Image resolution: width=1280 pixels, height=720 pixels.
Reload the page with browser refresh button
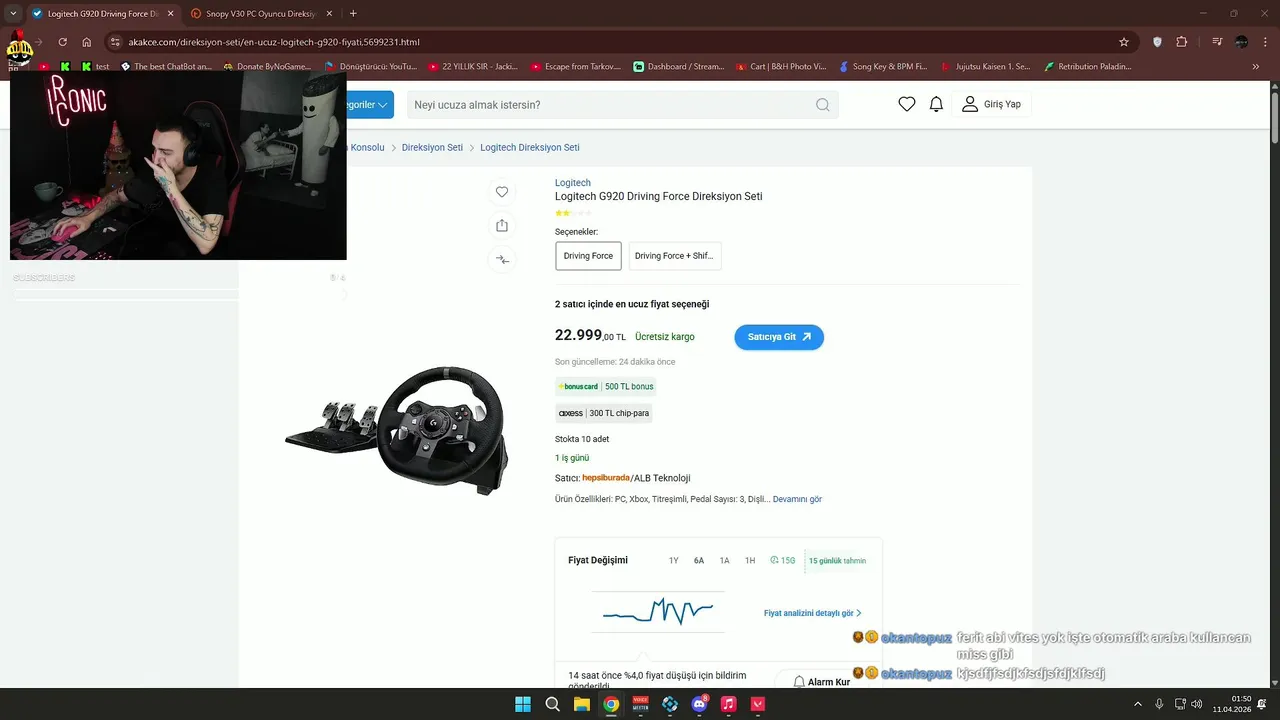(x=62, y=42)
